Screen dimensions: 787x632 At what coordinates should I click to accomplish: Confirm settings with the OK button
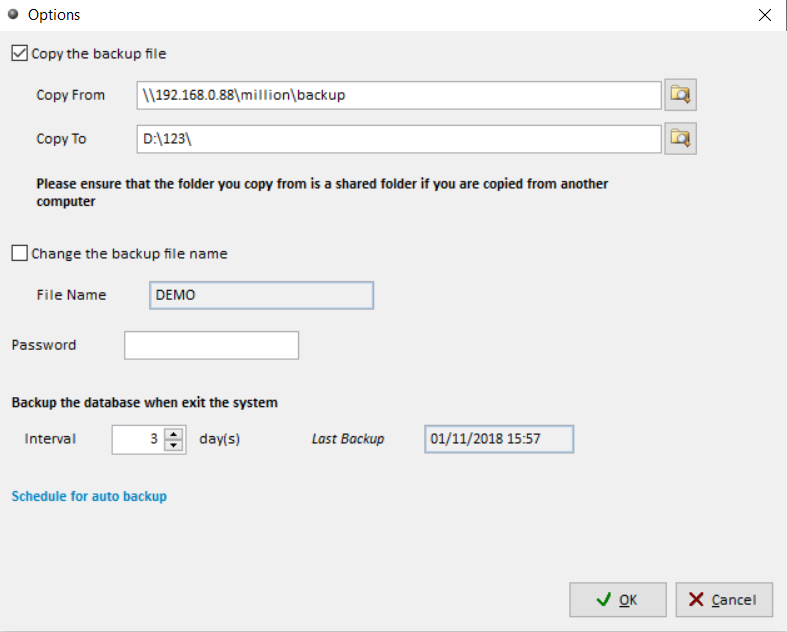pyautogui.click(x=617, y=600)
